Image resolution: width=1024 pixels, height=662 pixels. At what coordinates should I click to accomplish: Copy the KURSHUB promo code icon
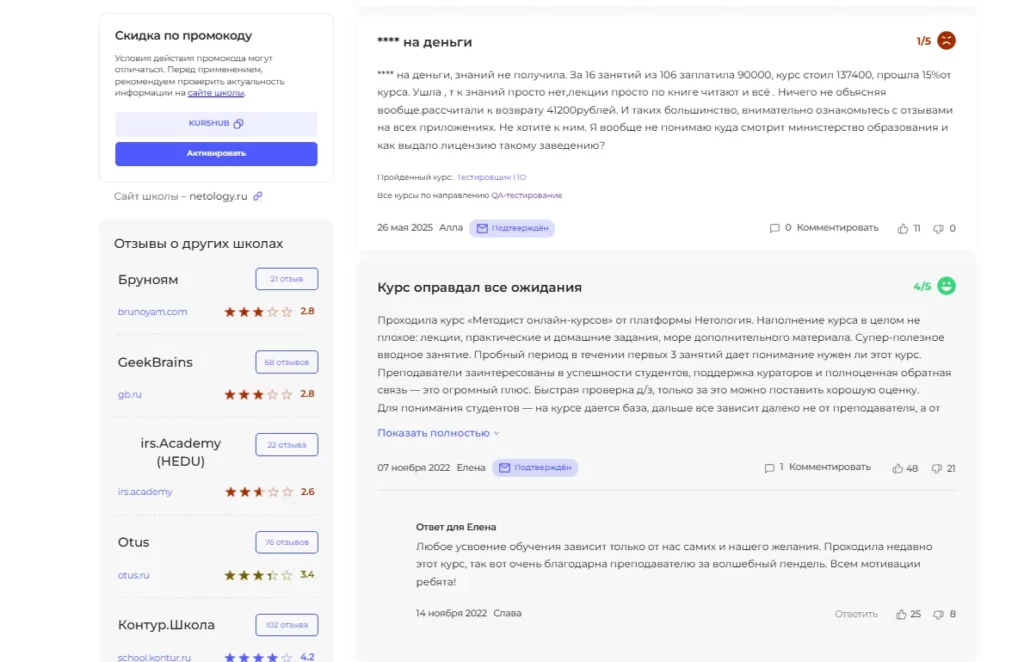(238, 123)
